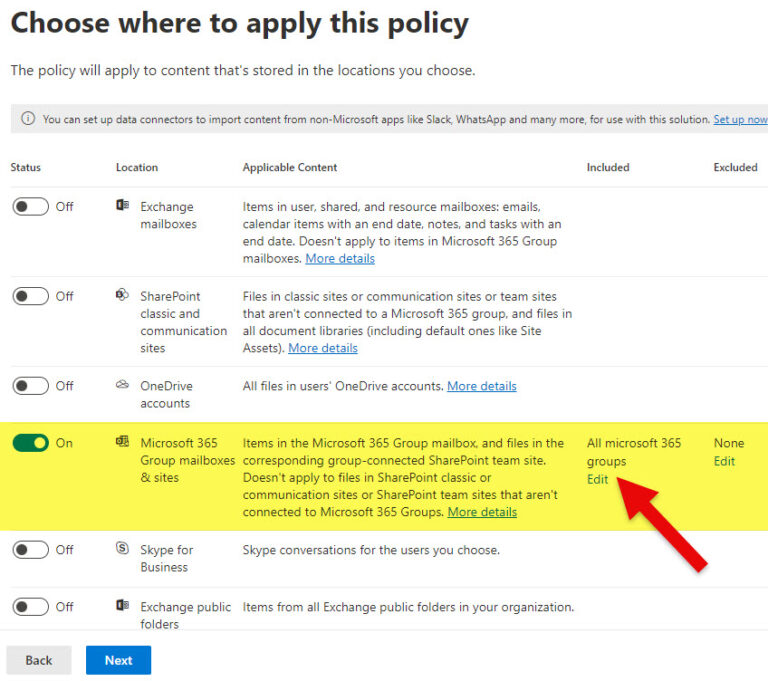The width and height of the screenshot is (768, 681).
Task: Open More details for Microsoft 365 Groups
Action: 482,512
